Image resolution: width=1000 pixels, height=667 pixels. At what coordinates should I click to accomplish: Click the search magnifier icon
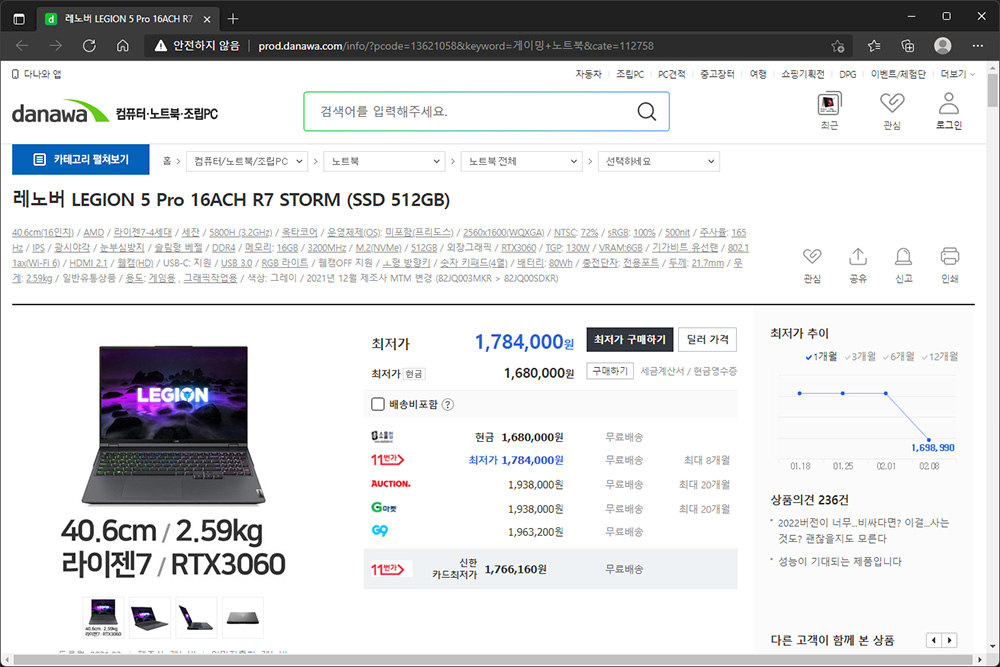click(646, 112)
